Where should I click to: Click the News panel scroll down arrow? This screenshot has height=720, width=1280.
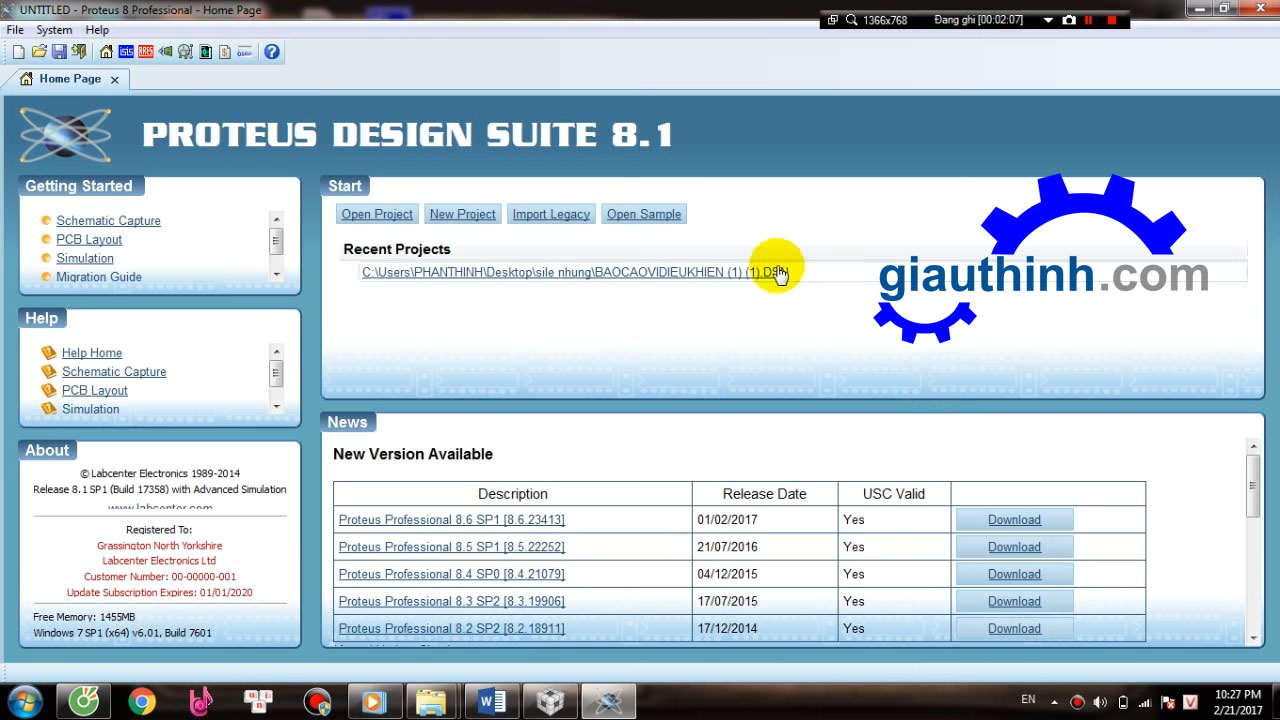1253,637
